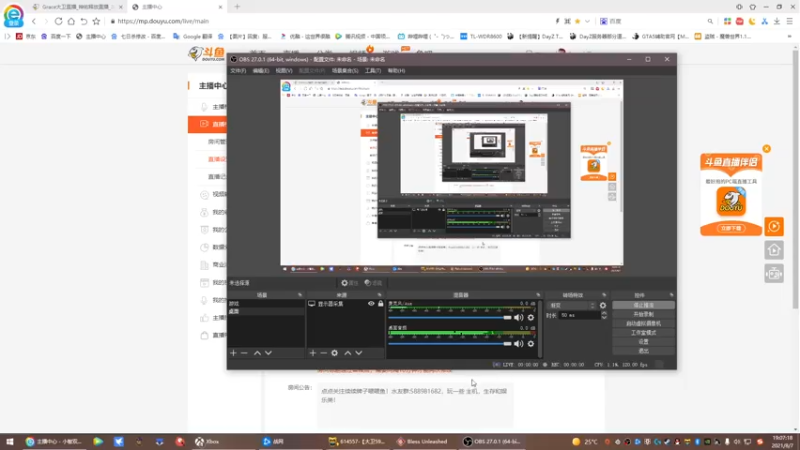Viewport: 800px width, 450px height.
Task: Adjust the desktop audio volume slider
Action: tap(449, 344)
